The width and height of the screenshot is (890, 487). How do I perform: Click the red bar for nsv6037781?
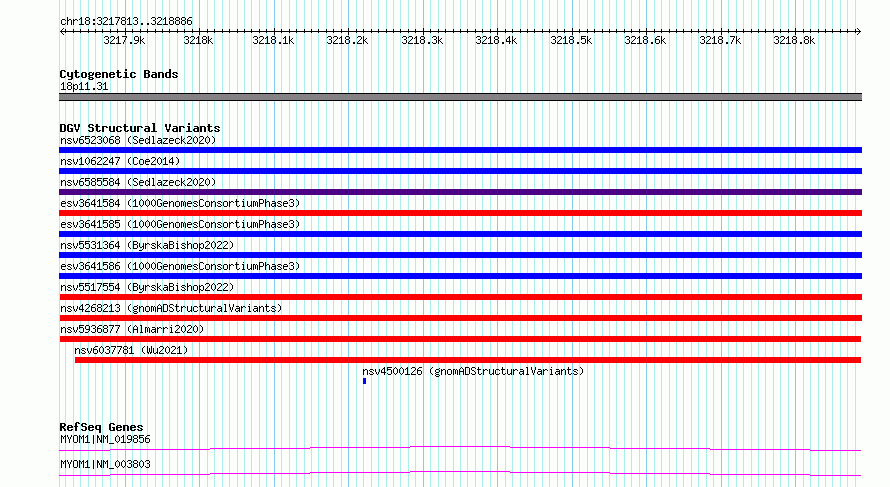(x=468, y=360)
